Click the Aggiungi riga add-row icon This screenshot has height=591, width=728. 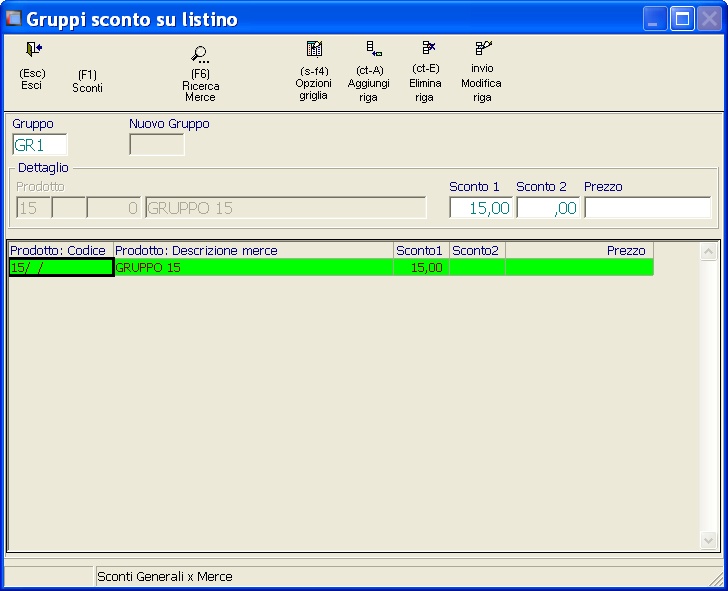(x=373, y=48)
